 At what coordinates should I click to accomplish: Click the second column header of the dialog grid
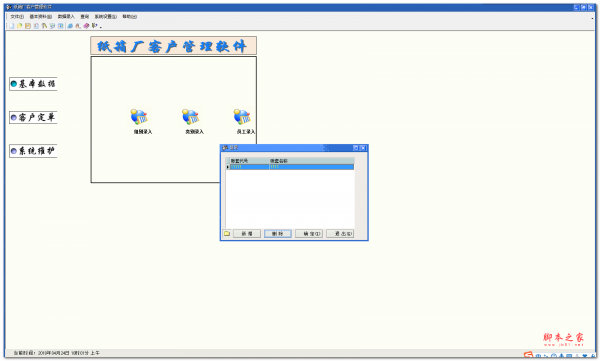311,161
